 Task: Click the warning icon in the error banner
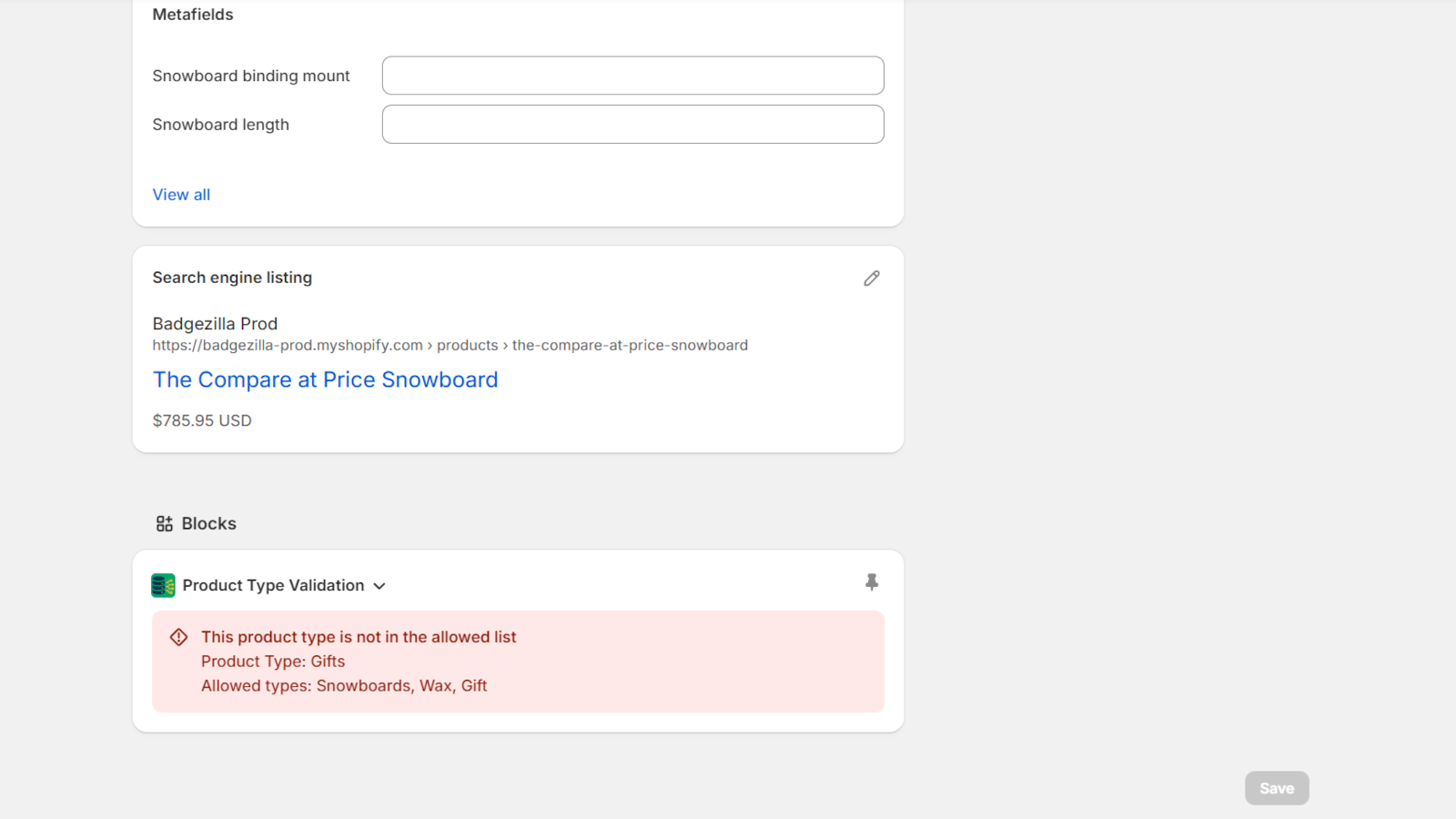179,637
